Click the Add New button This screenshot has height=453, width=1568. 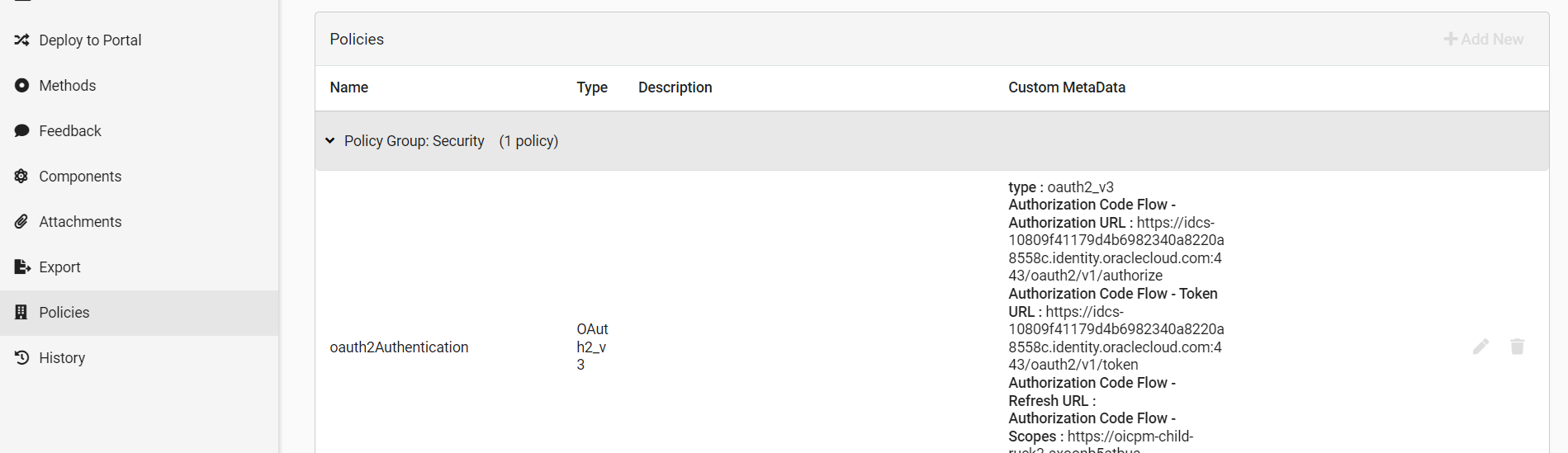pyautogui.click(x=1483, y=39)
